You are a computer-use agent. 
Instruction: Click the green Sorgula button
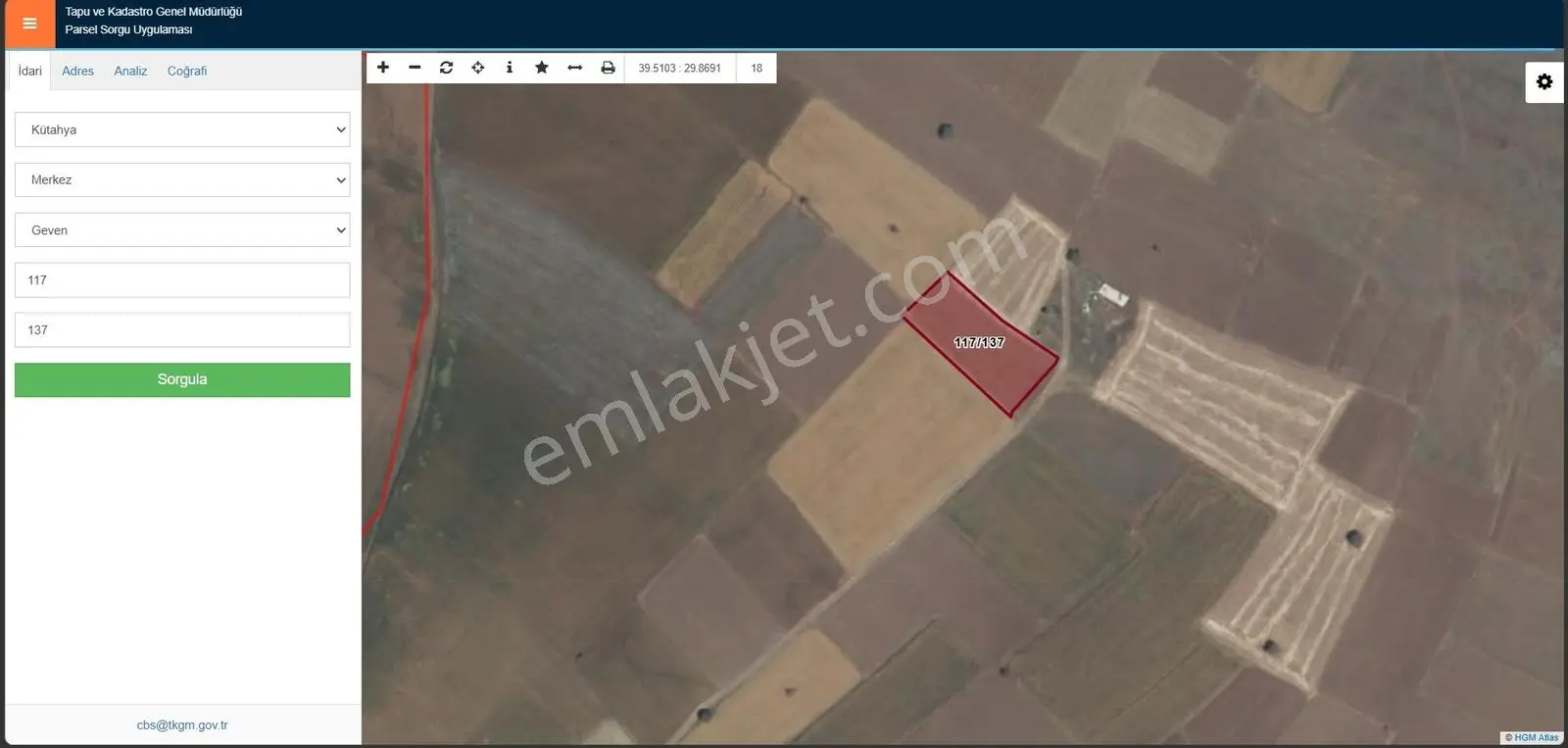point(182,379)
